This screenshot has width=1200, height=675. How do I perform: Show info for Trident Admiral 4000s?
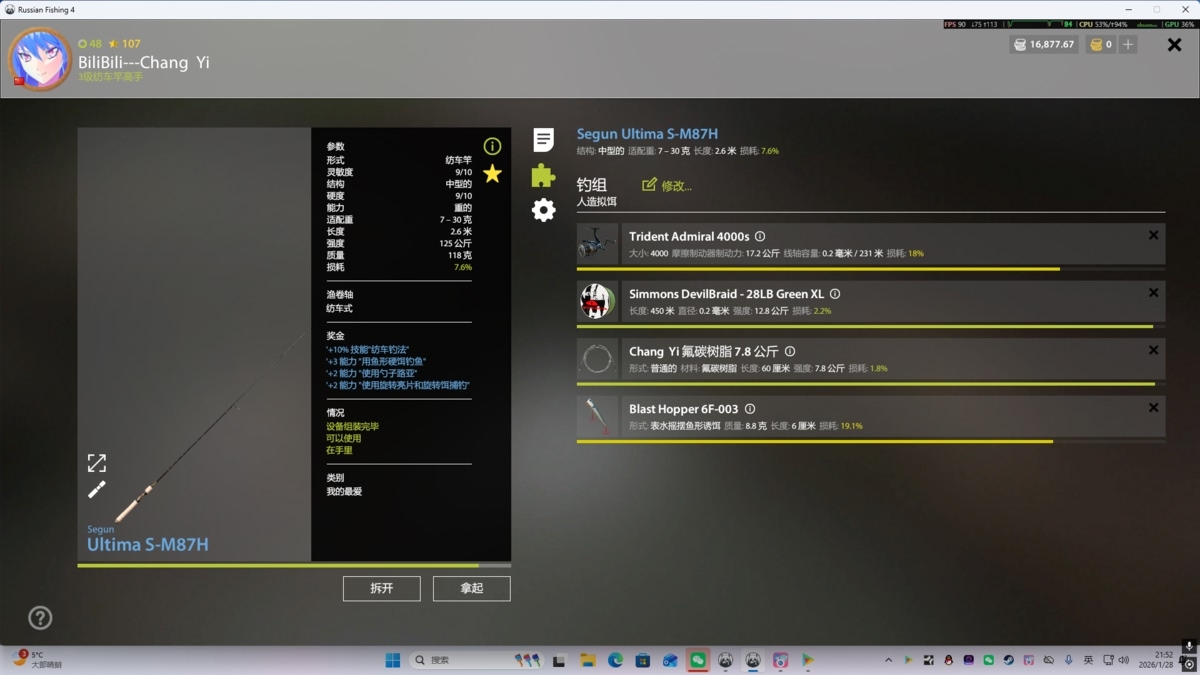760,237
